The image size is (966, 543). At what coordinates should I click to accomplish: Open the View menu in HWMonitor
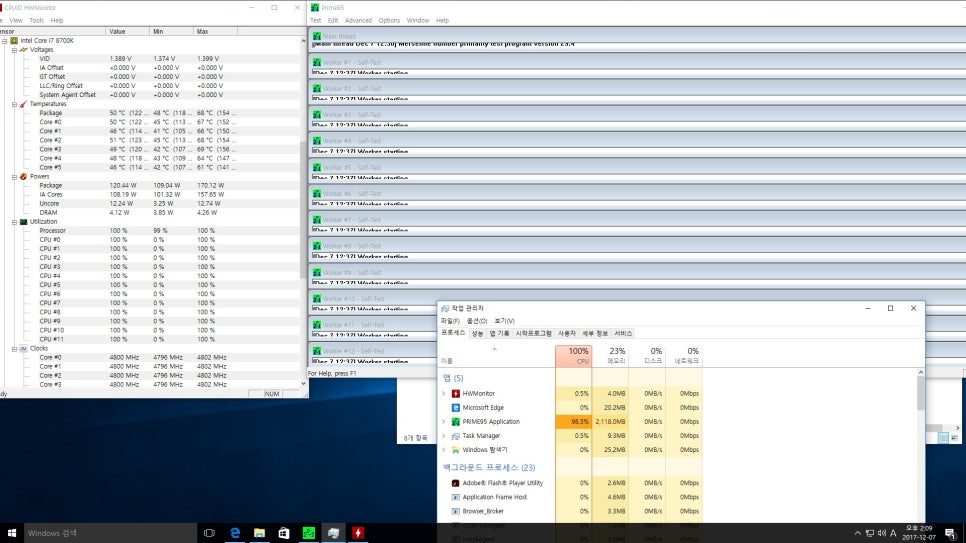[x=16, y=20]
